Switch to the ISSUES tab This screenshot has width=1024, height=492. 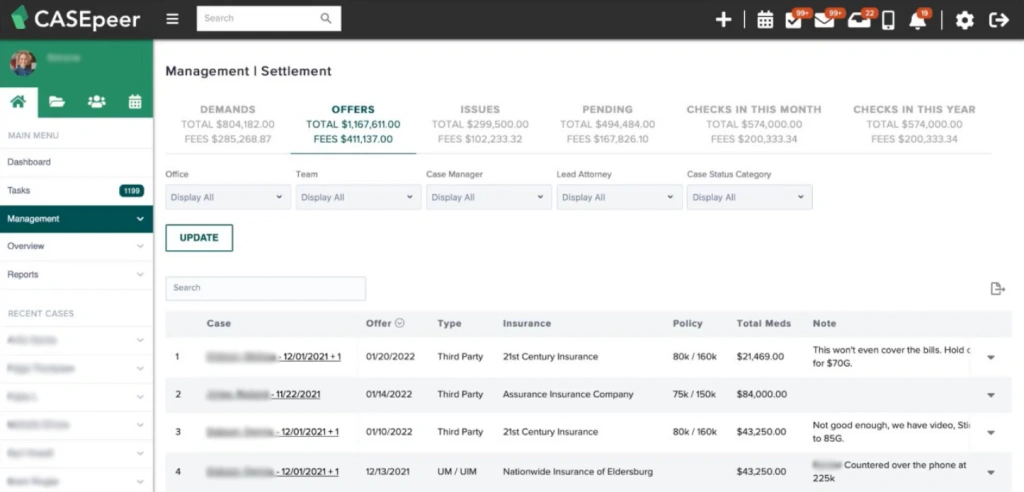(x=480, y=124)
